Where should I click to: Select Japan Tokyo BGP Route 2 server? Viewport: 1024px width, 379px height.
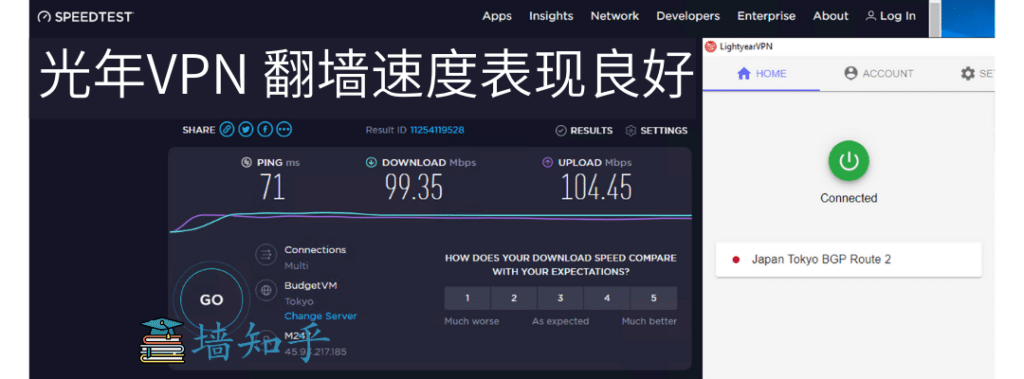point(848,259)
